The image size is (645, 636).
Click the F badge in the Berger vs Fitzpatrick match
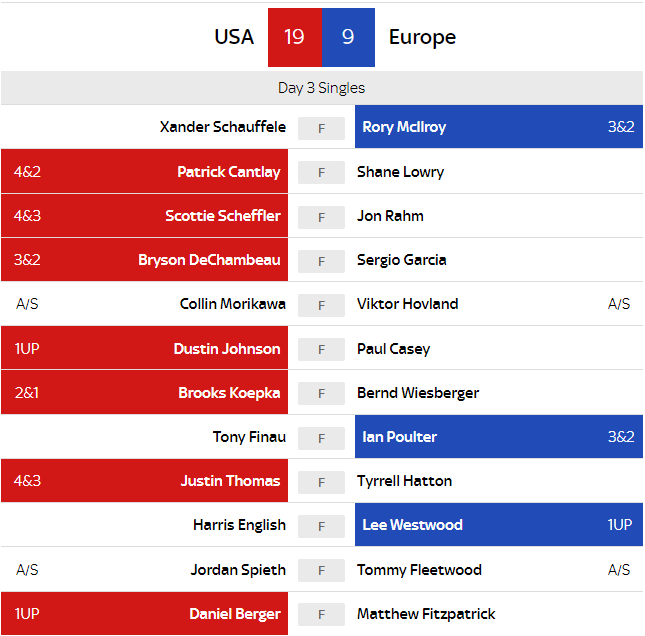321,614
